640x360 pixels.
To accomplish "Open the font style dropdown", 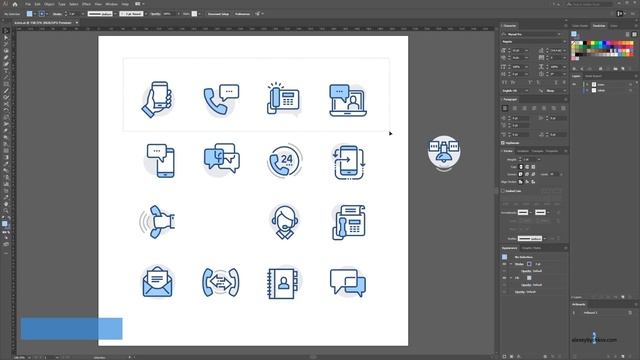I will [x=564, y=42].
